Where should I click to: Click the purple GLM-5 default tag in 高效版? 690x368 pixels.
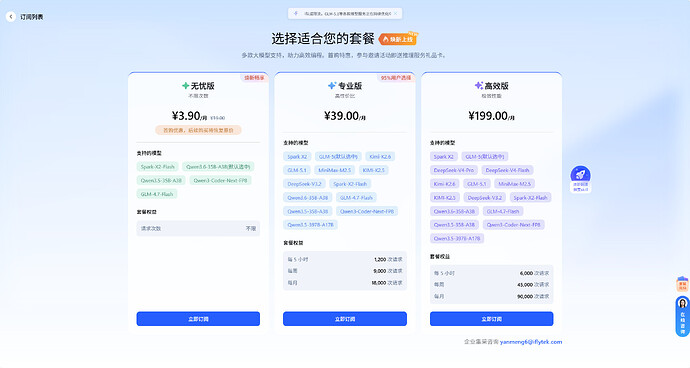click(x=485, y=156)
